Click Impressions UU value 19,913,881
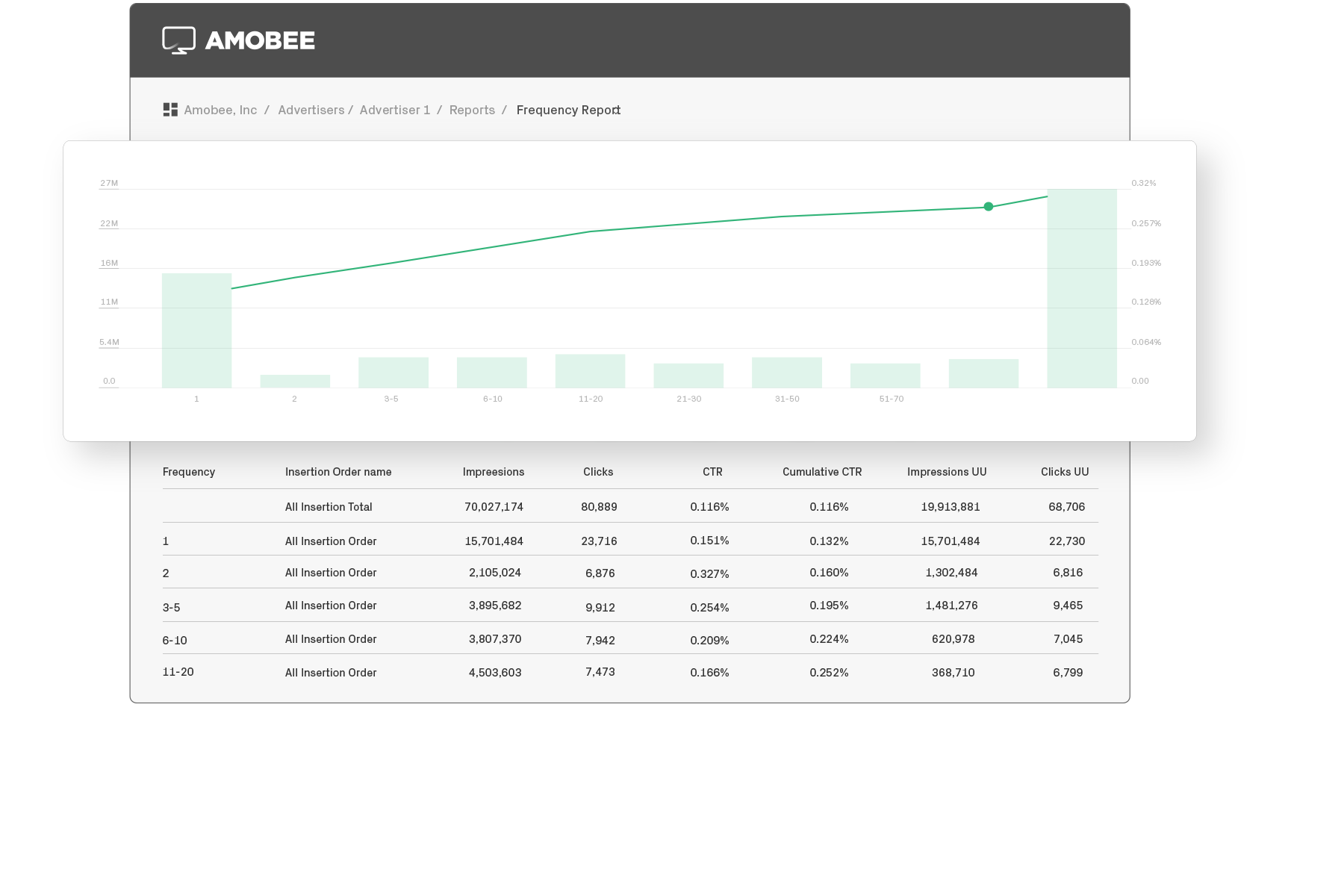This screenshot has width=1344, height=896. 951,507
